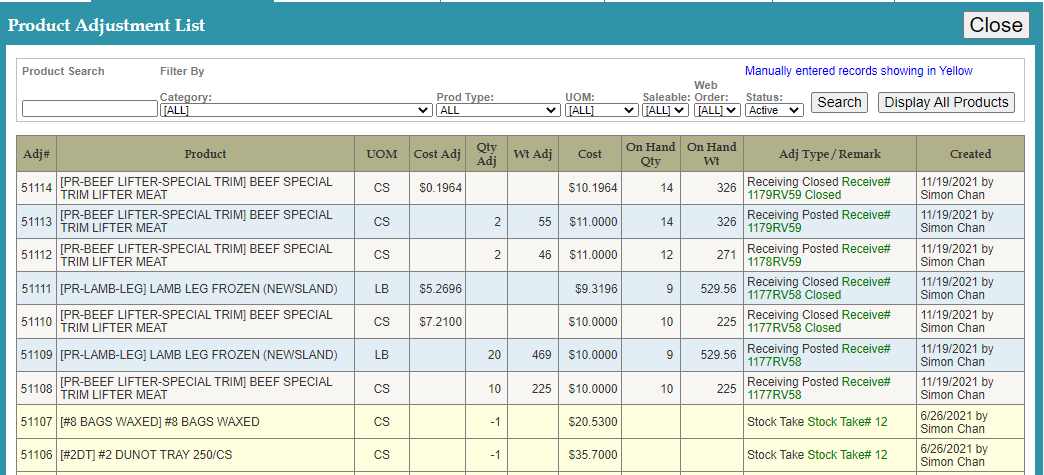Open the Category filter dropdown
The image size is (1044, 475).
click(296, 111)
